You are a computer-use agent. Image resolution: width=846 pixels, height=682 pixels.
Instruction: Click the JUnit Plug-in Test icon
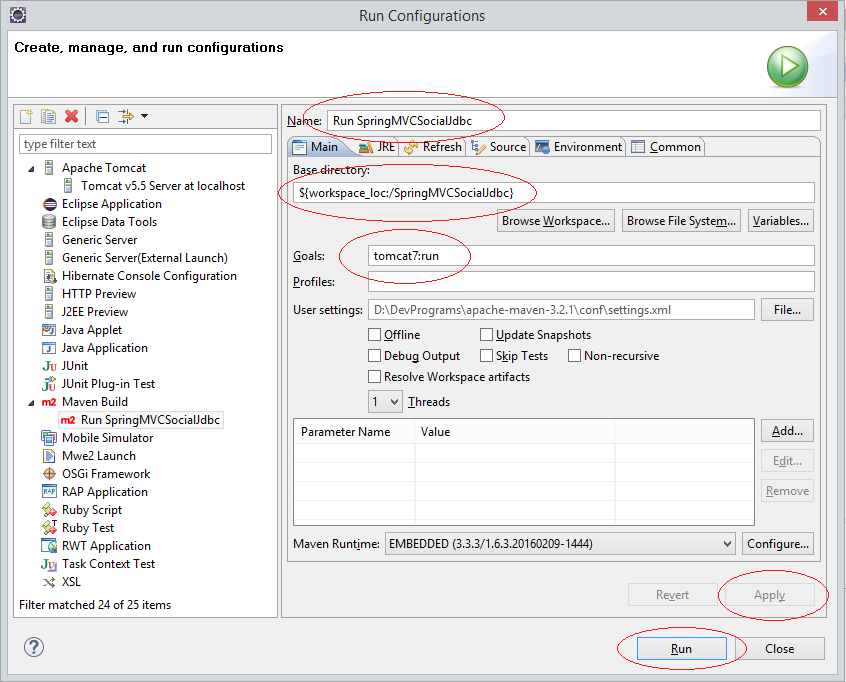pyautogui.click(x=49, y=384)
